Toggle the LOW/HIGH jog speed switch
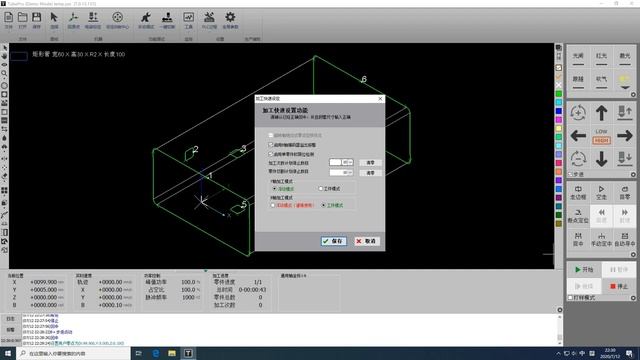This screenshot has width=640, height=360. 601,136
